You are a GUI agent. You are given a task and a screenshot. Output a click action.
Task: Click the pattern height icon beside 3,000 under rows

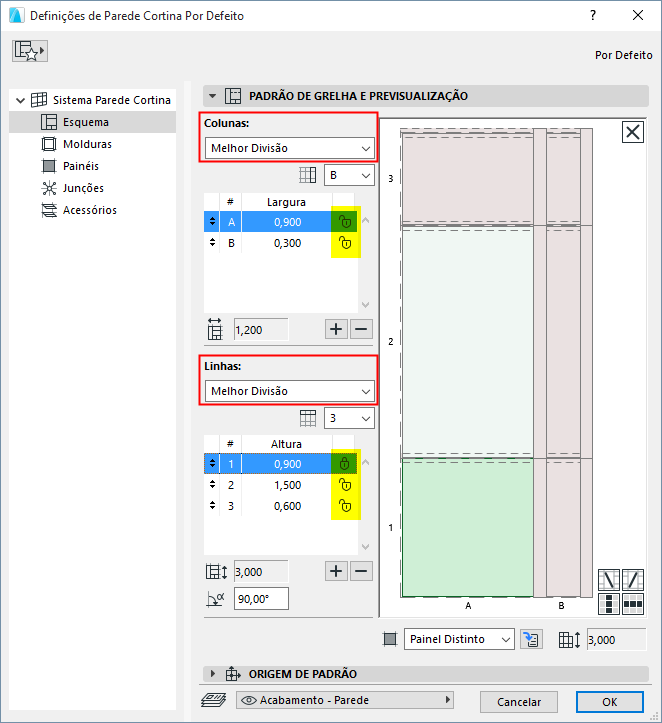pos(216,572)
